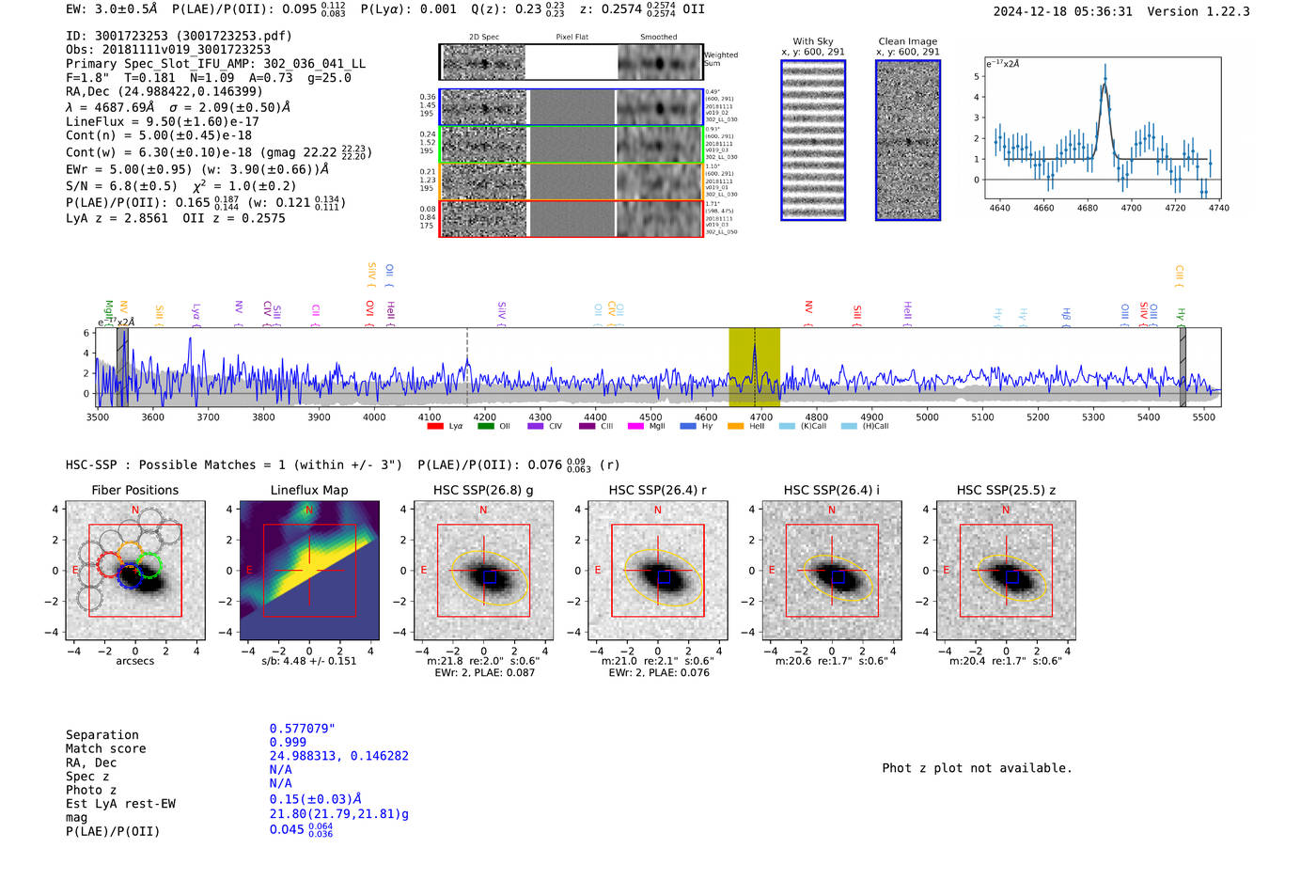Open the HSC SSP(26.4) r image
The height and width of the screenshot is (896, 1316).
pos(657,571)
